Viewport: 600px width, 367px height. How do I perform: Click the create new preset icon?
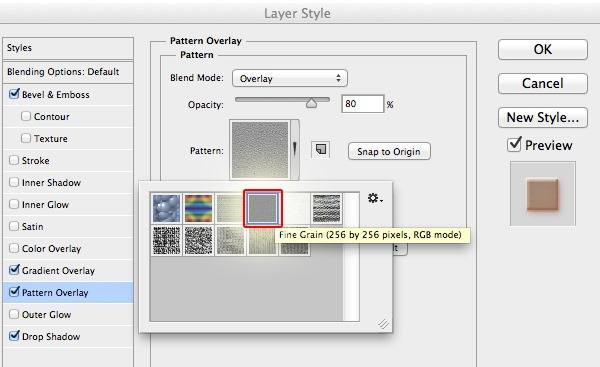[321, 150]
